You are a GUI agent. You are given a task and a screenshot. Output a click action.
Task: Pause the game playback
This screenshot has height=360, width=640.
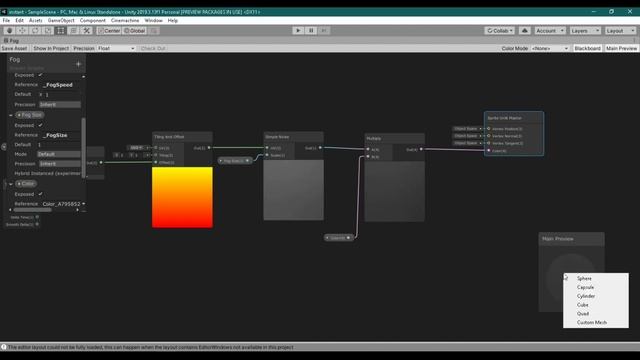pos(311,31)
